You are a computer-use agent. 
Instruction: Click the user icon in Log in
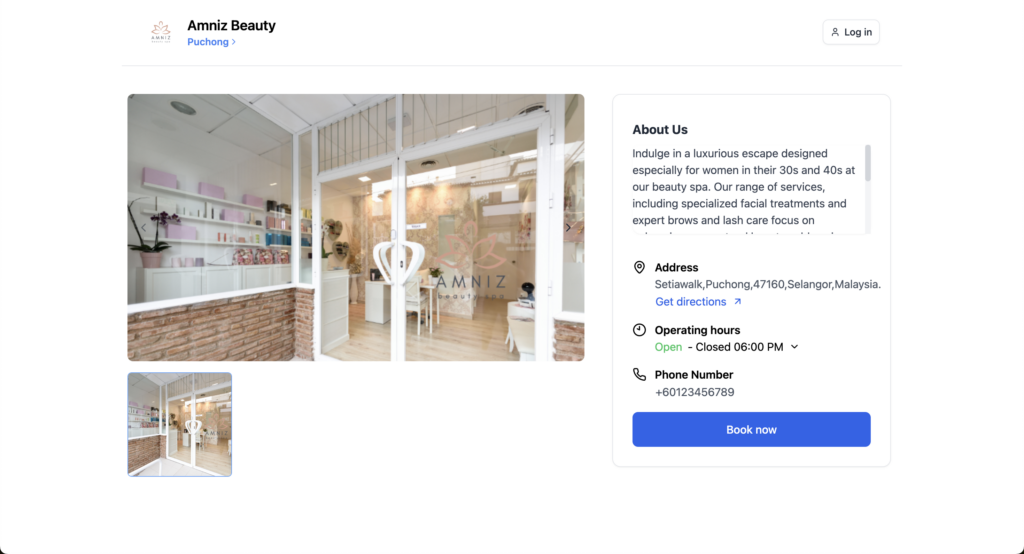(835, 32)
